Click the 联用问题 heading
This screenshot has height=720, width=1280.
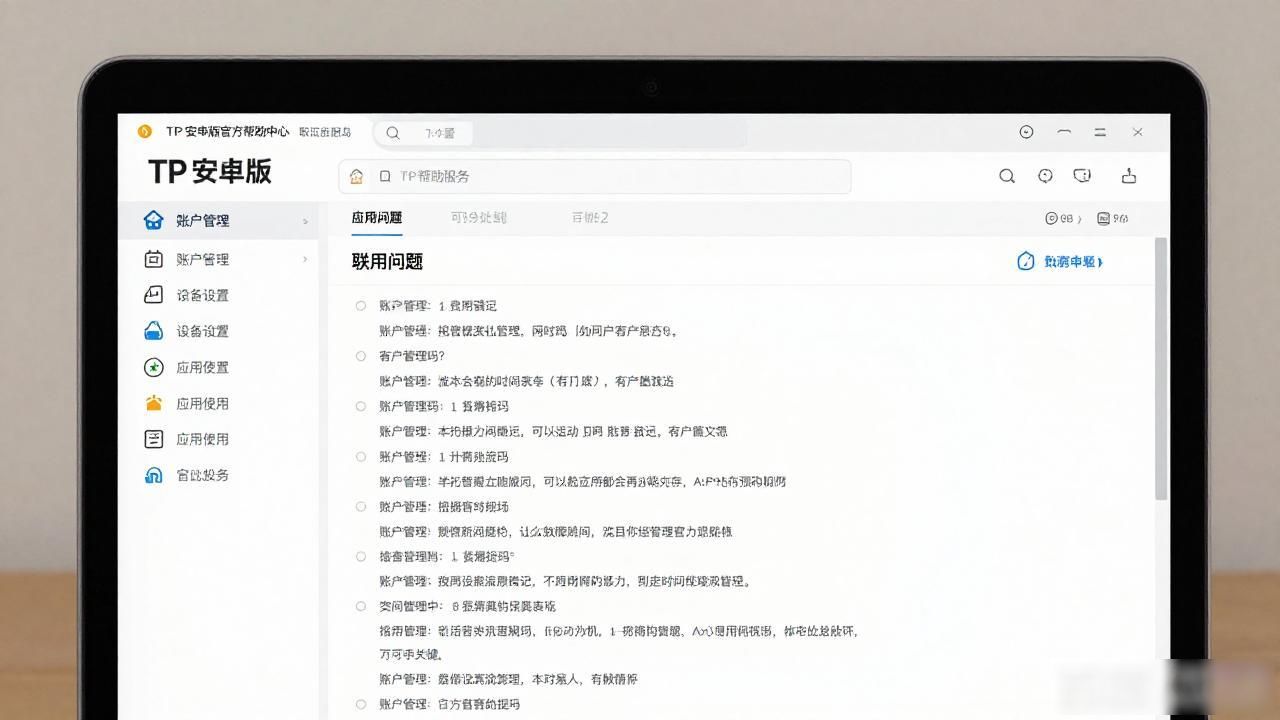click(387, 261)
